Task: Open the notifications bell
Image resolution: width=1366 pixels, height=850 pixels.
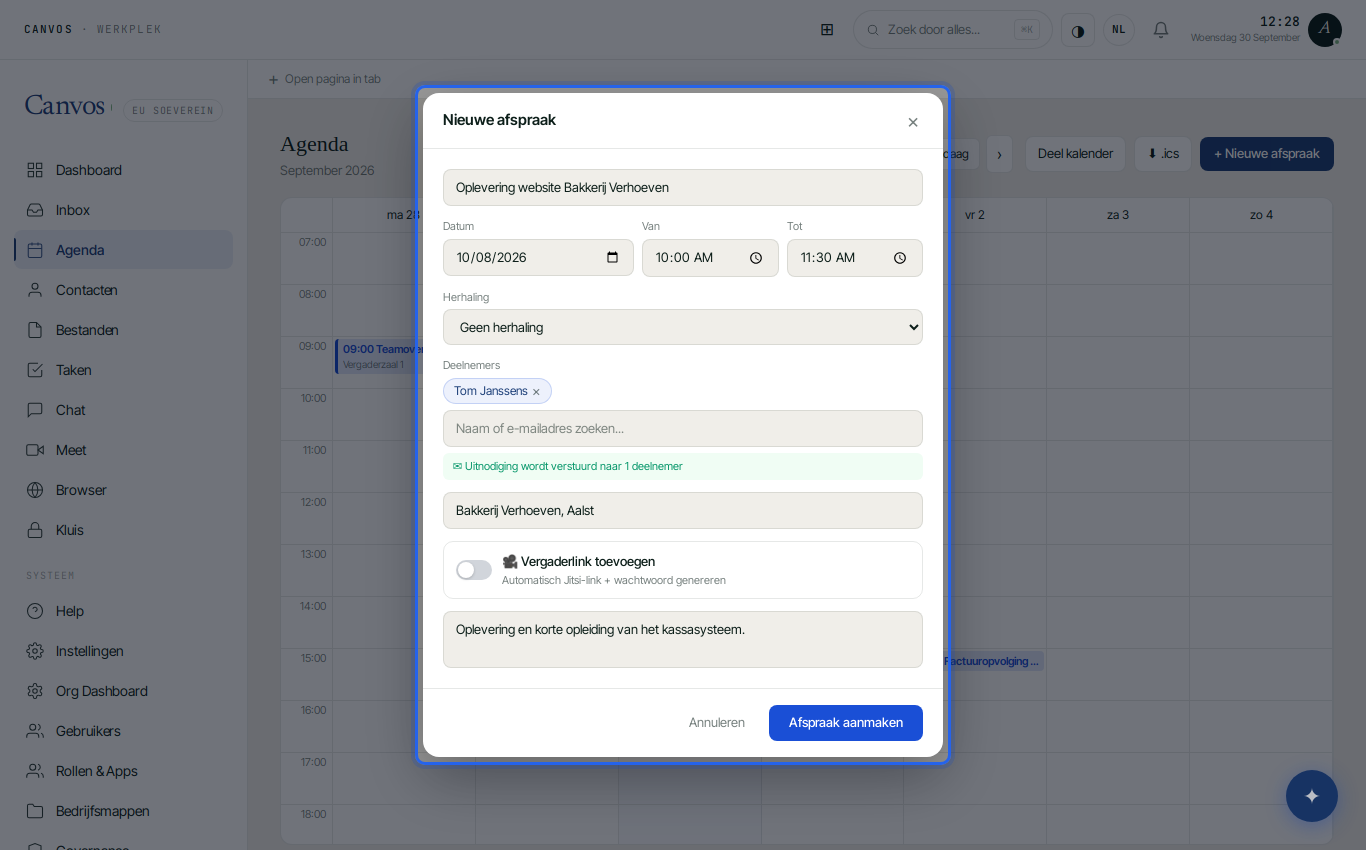Action: [1161, 30]
